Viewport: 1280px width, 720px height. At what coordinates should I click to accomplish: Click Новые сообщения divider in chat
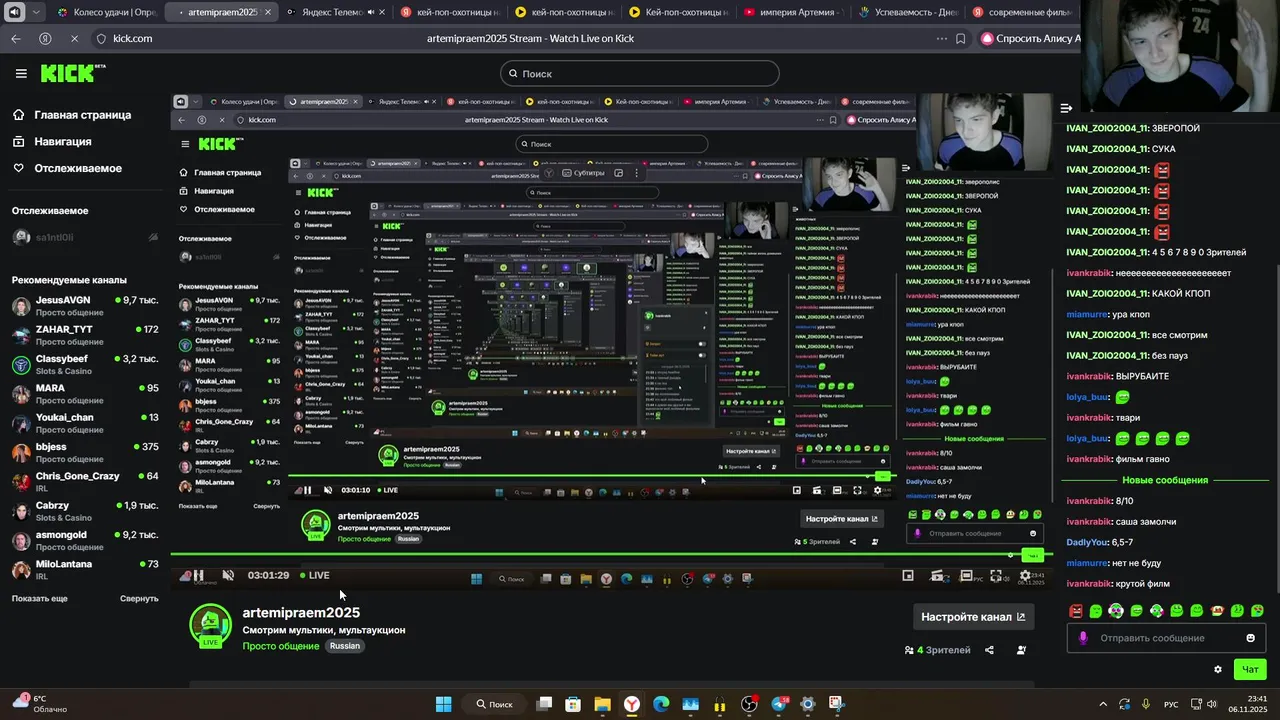pos(1165,480)
